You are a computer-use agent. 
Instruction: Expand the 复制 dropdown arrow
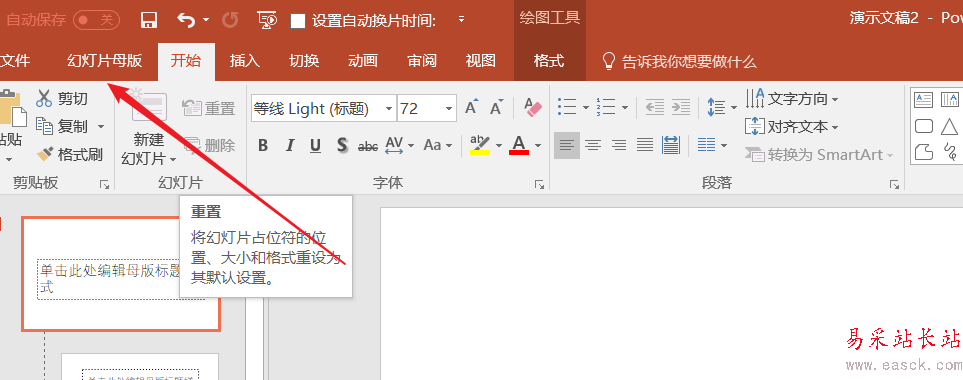pyautogui.click(x=101, y=127)
